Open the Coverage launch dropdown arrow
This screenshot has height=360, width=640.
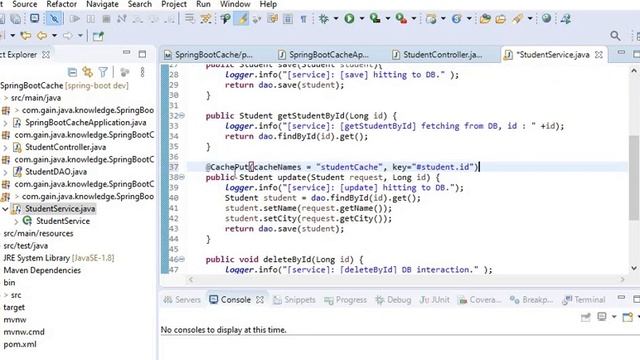(387, 18)
